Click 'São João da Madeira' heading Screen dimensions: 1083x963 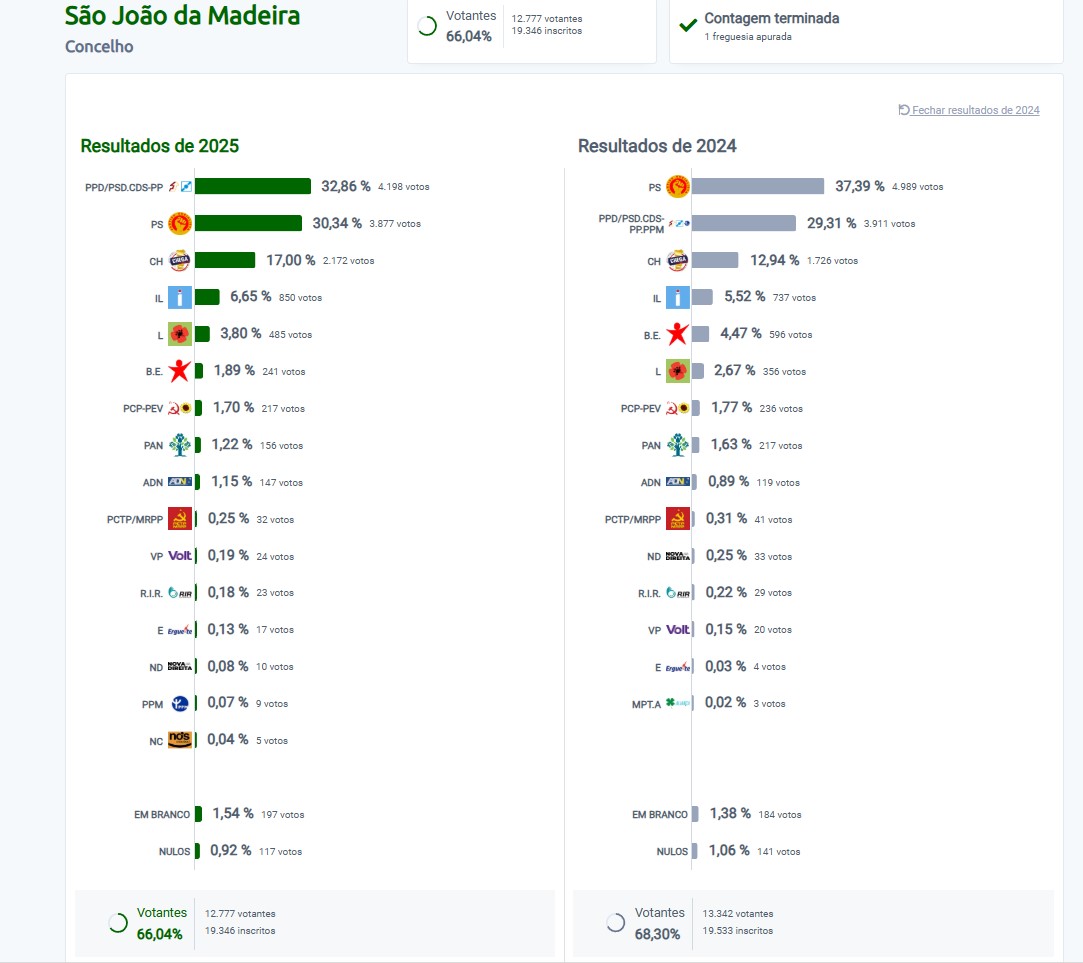click(182, 15)
